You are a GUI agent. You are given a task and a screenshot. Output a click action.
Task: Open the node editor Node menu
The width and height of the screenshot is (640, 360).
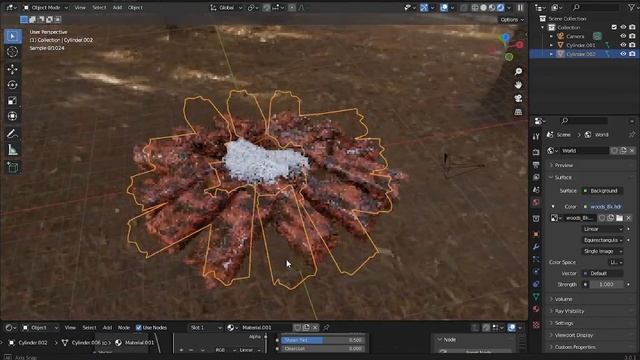[x=124, y=327]
